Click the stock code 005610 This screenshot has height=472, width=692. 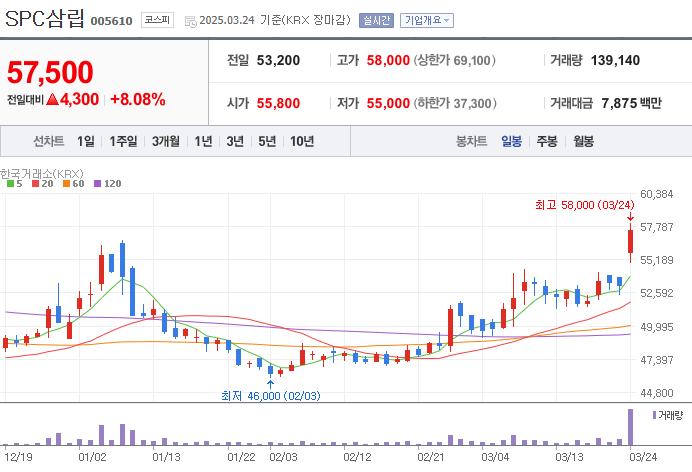coord(111,21)
